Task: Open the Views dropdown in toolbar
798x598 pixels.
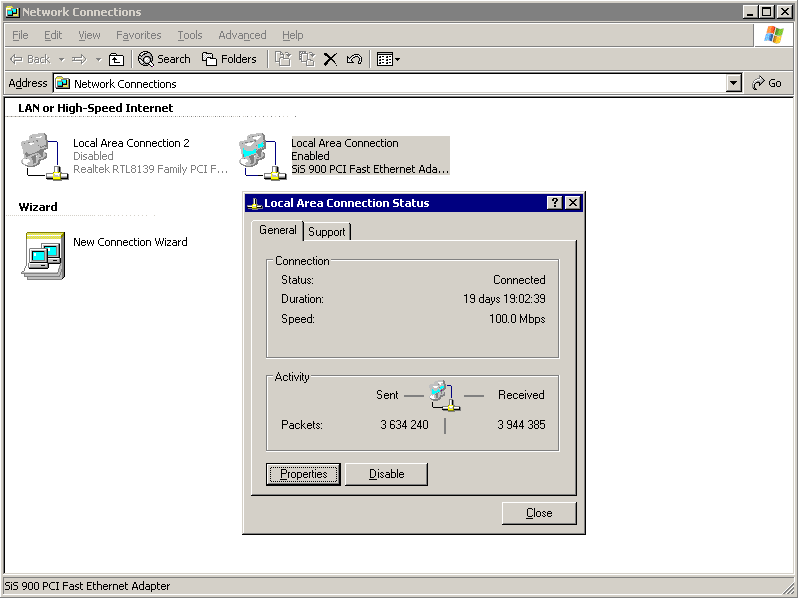Action: click(x=388, y=59)
